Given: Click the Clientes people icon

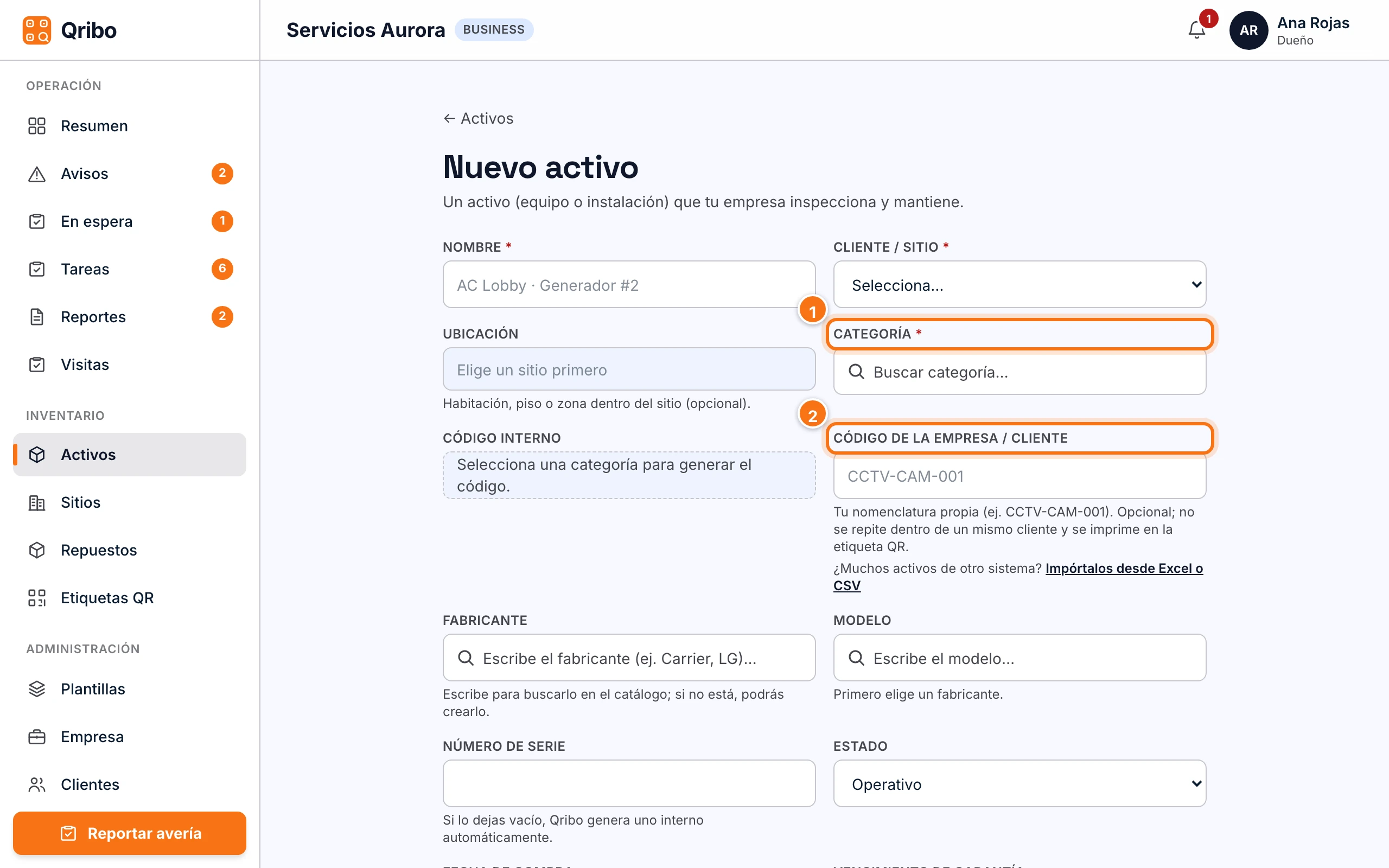Looking at the screenshot, I should [x=37, y=784].
